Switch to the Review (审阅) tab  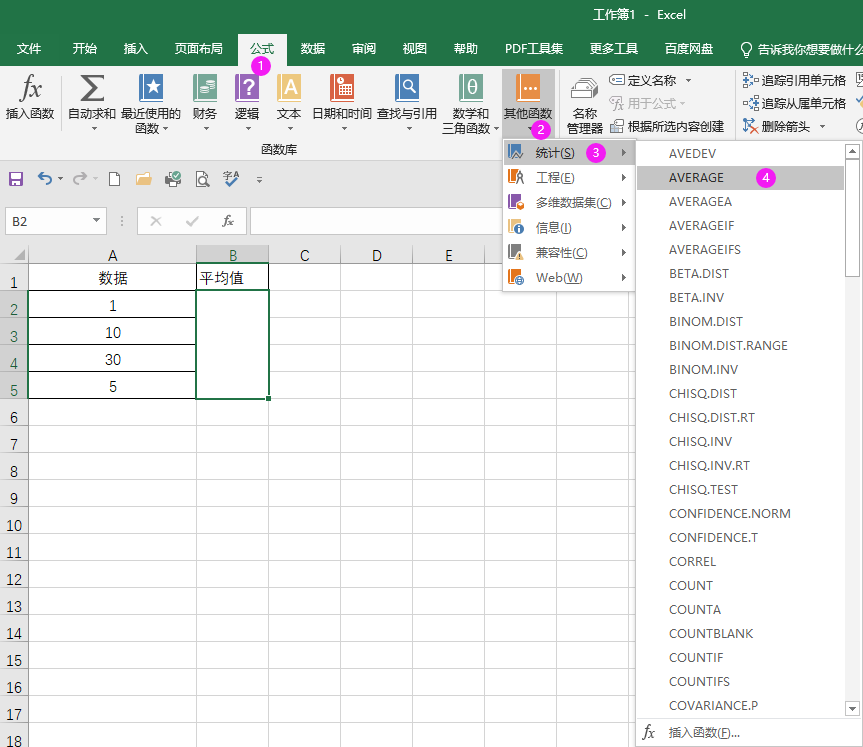[364, 49]
